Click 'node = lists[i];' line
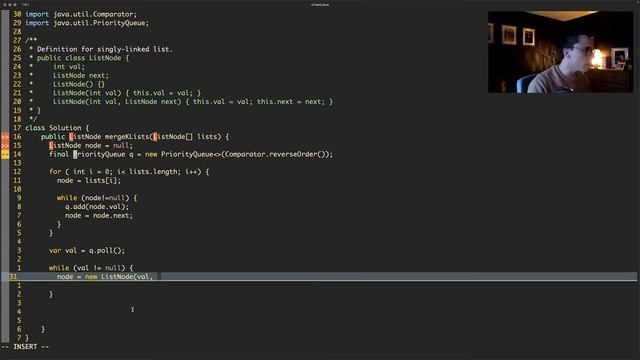The width and height of the screenshot is (640, 360). click(89, 180)
